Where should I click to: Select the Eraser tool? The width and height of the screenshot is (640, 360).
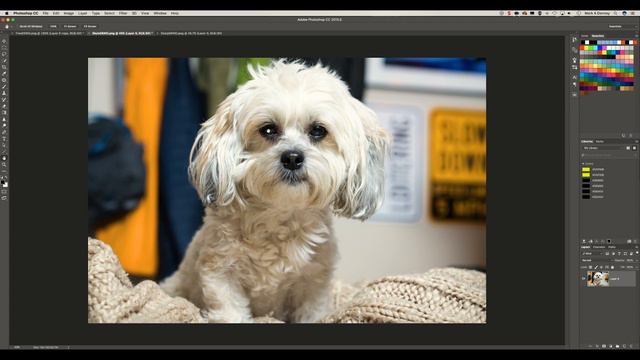coord(4,106)
